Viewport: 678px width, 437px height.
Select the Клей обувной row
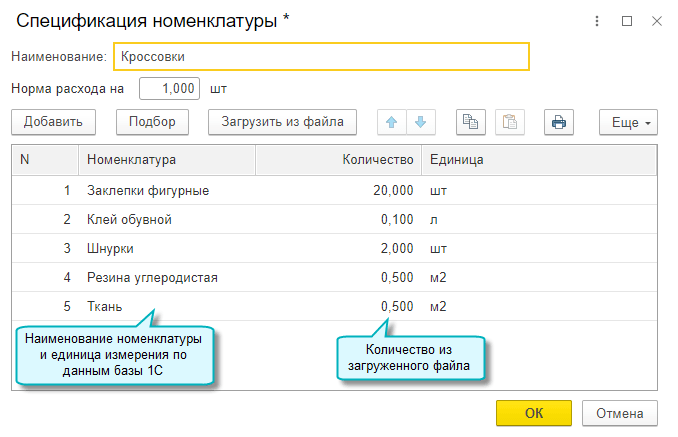pos(130,219)
